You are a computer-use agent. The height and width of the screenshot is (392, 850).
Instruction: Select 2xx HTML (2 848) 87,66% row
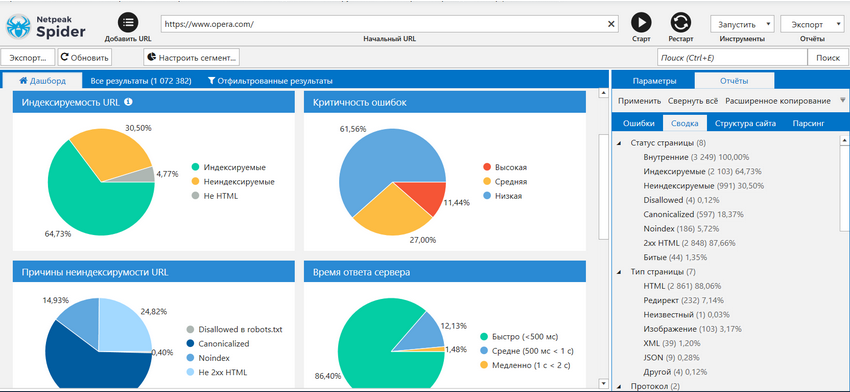tap(689, 243)
